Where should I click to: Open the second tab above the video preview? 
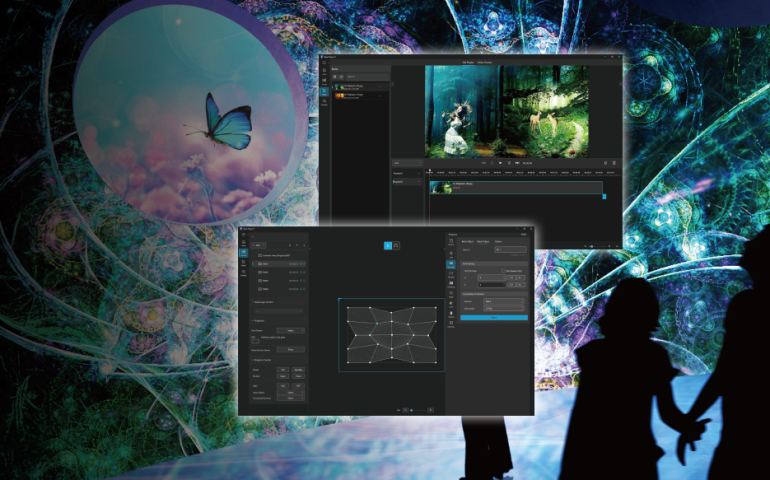coord(485,62)
